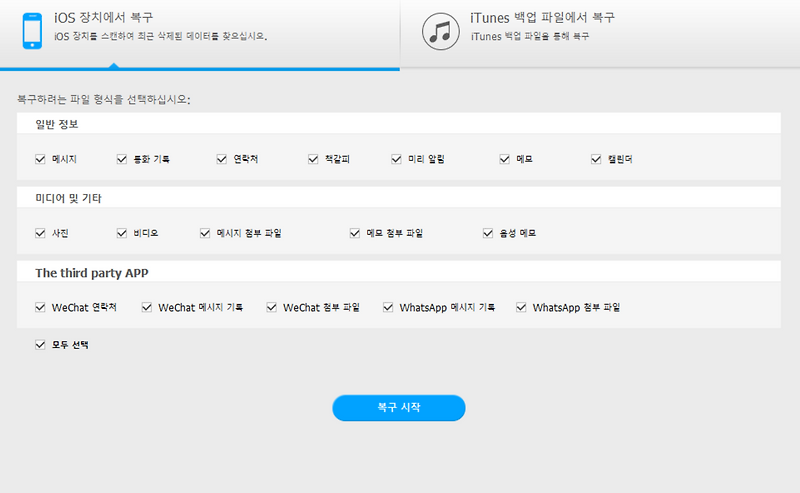Toggle the WhatsApp 첨부 파일 checkbox
This screenshot has width=800, height=493.
tap(521, 307)
